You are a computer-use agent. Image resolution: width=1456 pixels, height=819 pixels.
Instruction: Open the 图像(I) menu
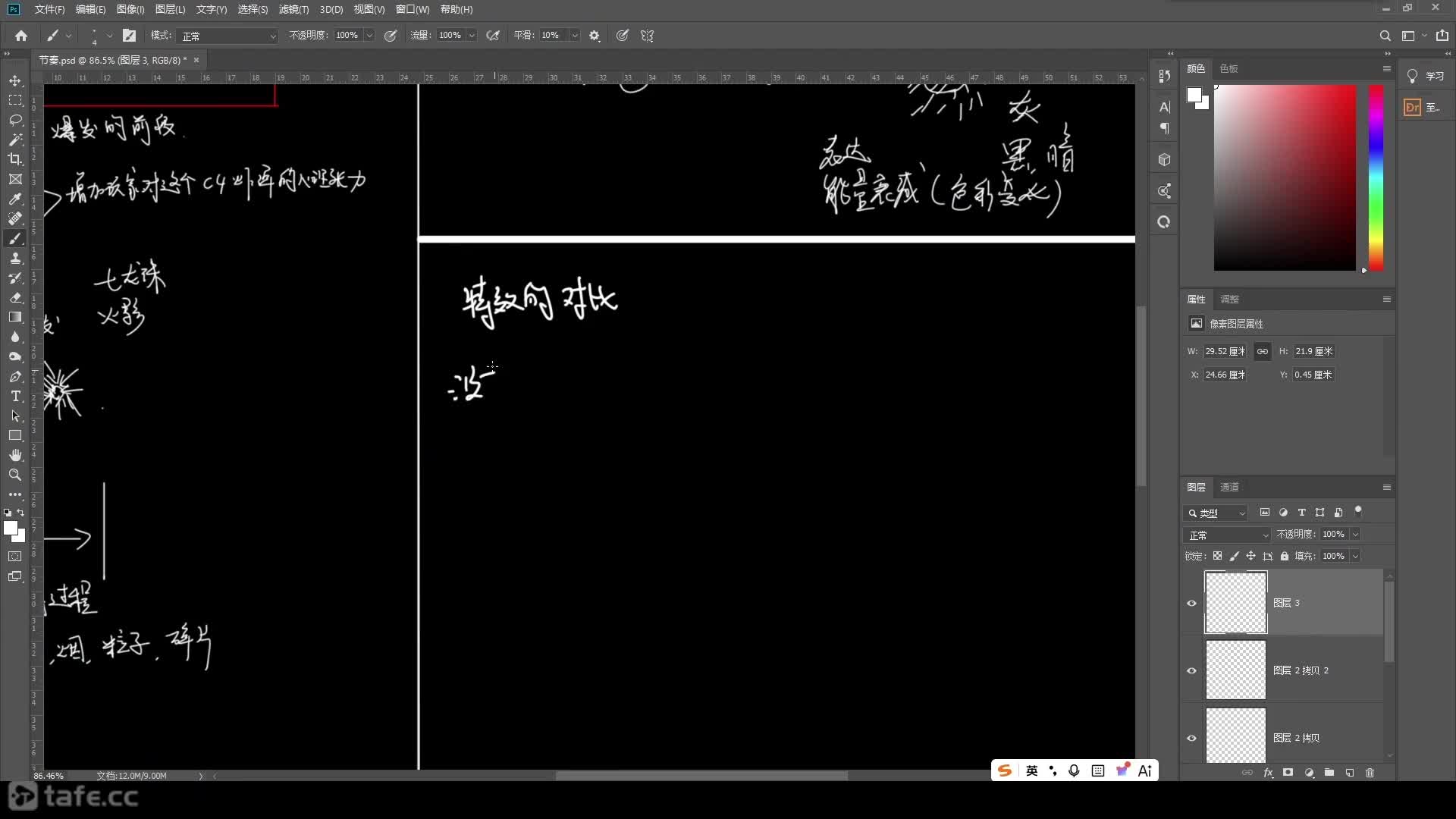click(x=130, y=9)
